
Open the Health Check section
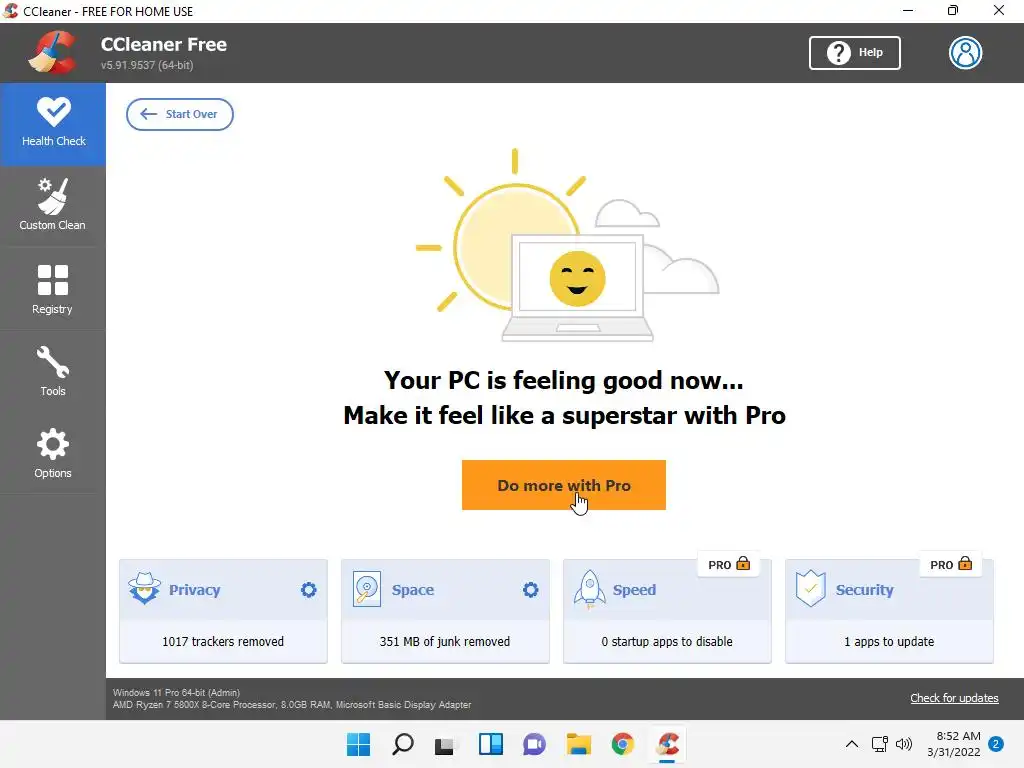tap(53, 123)
